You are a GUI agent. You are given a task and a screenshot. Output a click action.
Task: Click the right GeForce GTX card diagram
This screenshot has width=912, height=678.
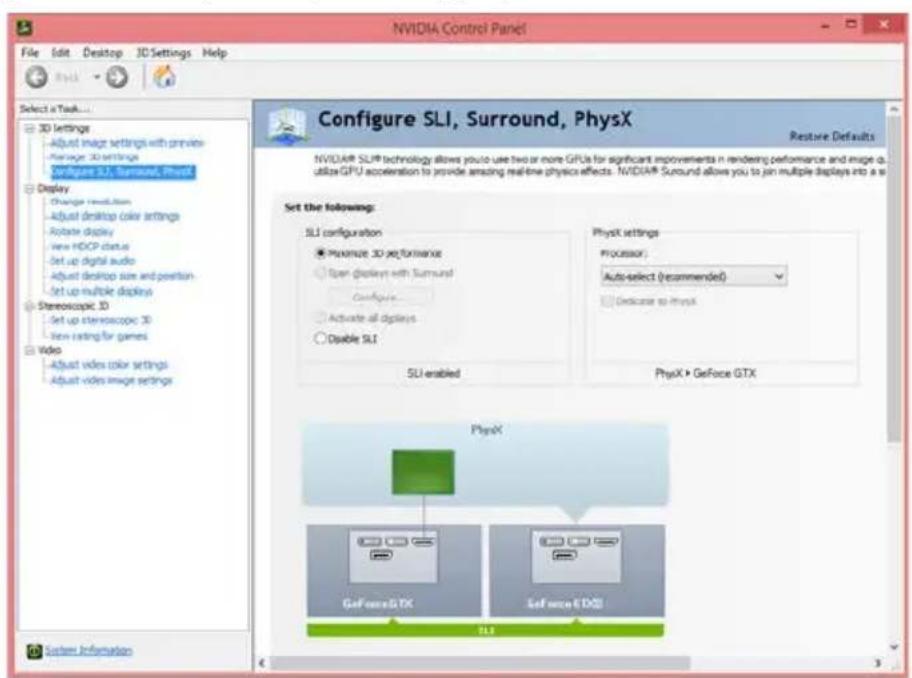[576, 570]
